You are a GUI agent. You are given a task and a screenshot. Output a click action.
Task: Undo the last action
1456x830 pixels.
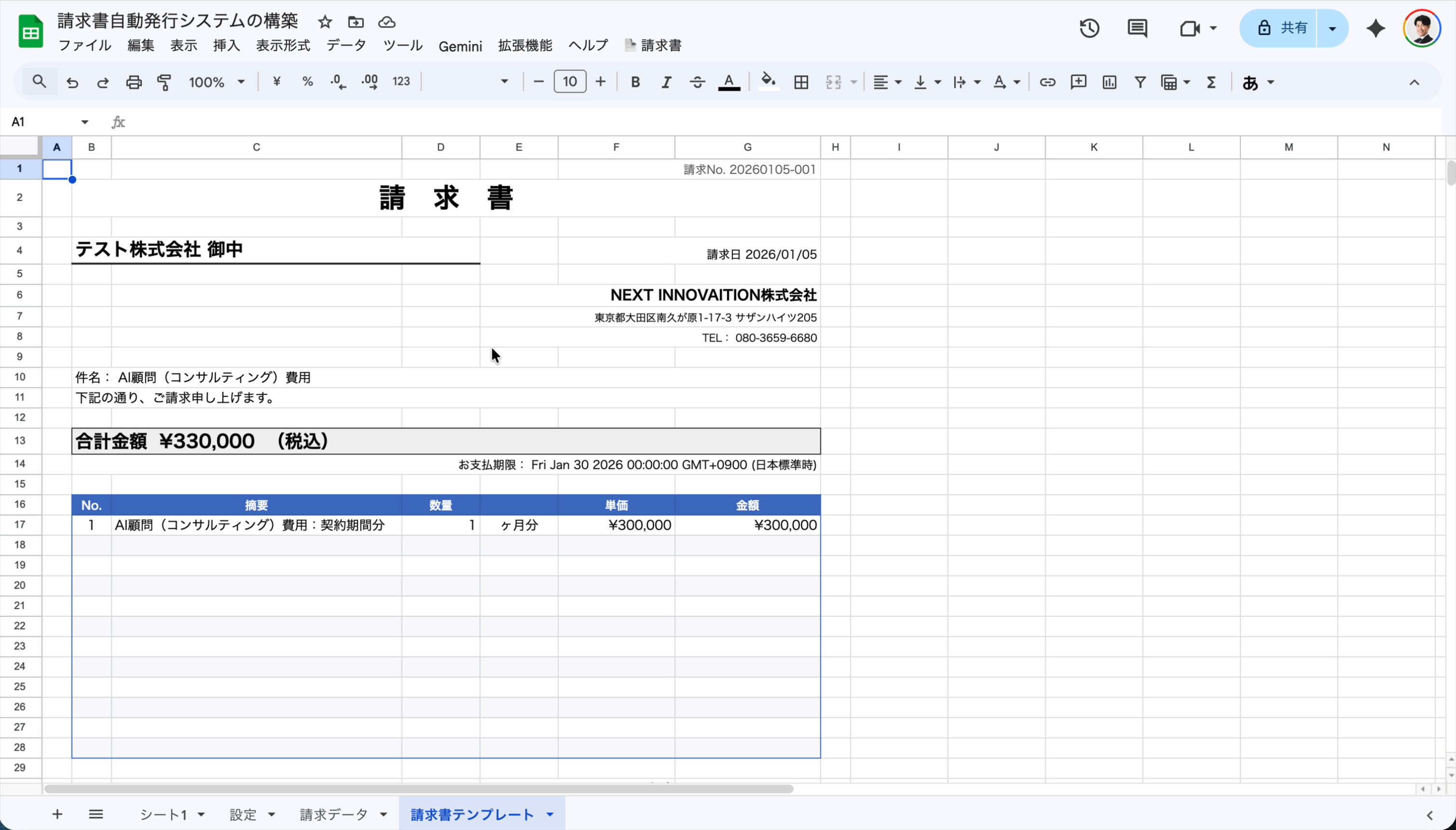pos(72,82)
